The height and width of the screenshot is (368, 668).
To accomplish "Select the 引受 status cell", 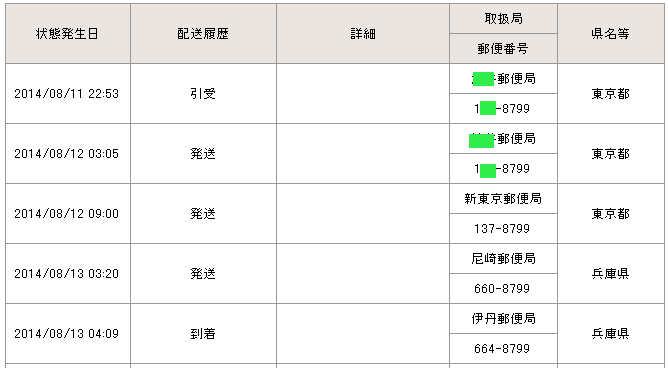I will tap(203, 94).
